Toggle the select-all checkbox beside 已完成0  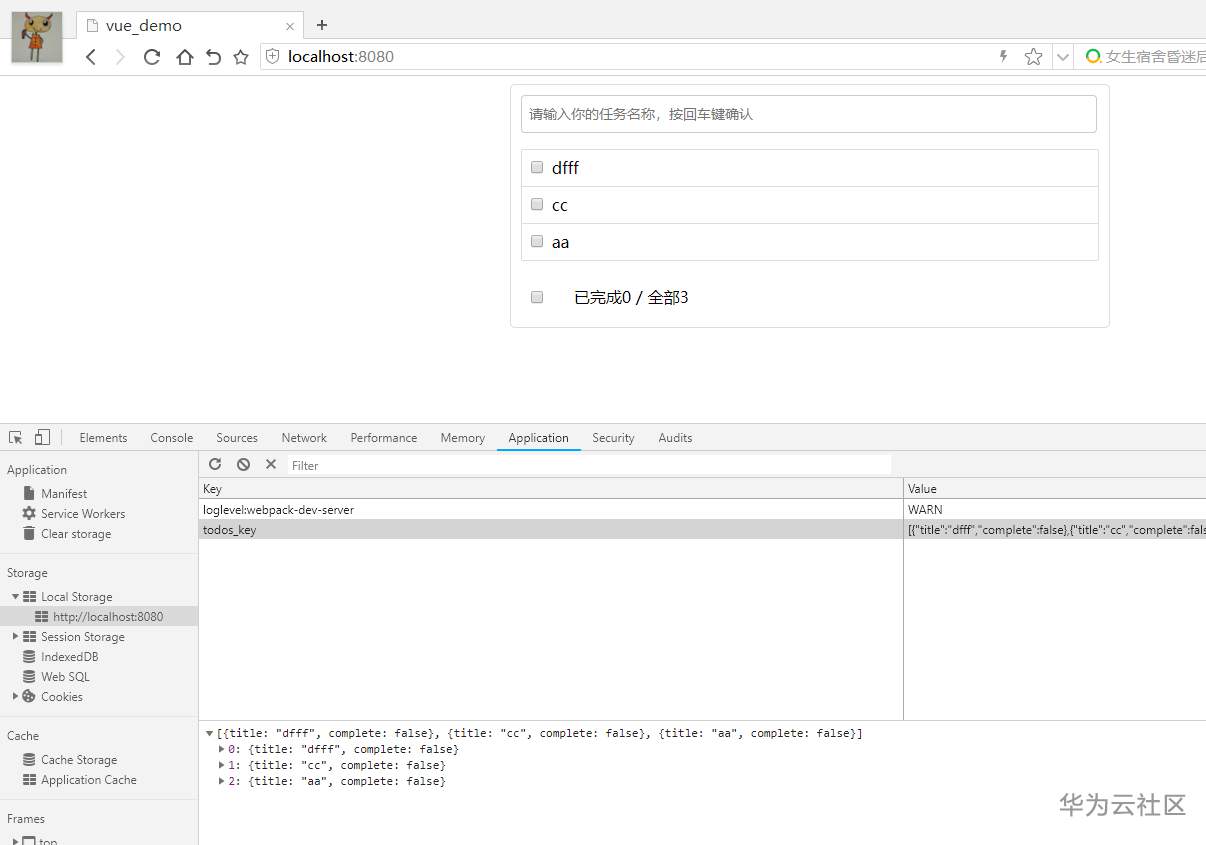[x=537, y=297]
